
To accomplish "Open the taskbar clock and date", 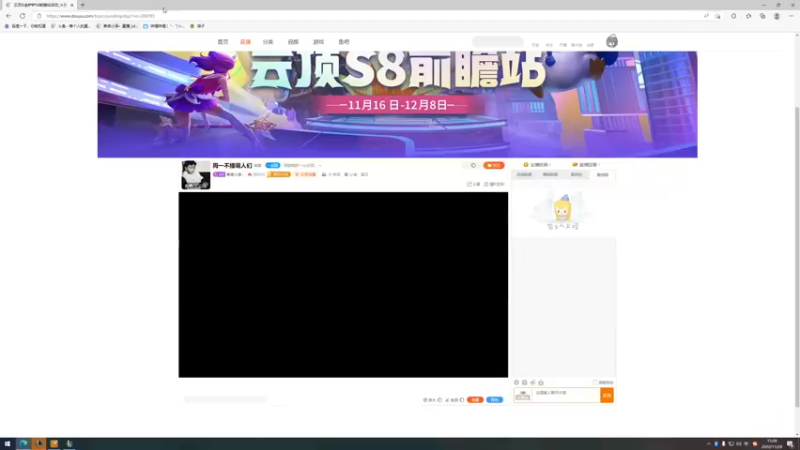I will point(772,444).
